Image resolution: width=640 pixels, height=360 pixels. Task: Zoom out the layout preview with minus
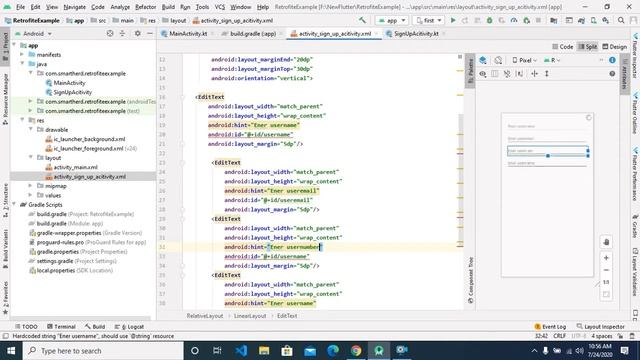tap(606, 270)
